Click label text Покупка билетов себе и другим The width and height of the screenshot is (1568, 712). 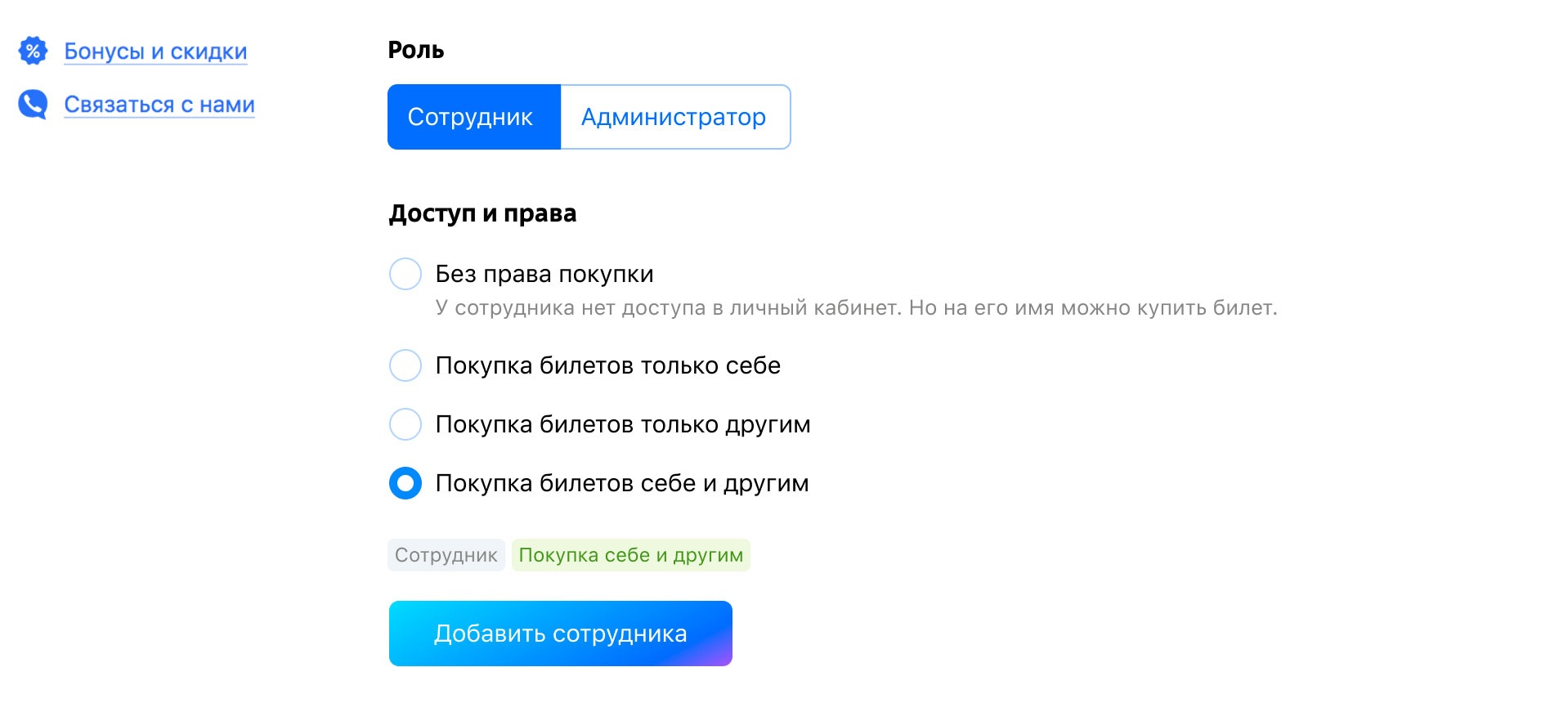click(622, 483)
